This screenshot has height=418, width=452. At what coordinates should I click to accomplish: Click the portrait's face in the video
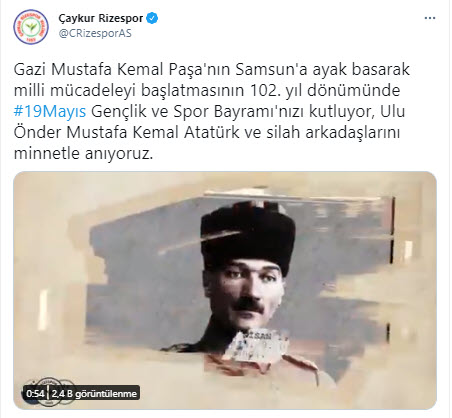point(246,294)
